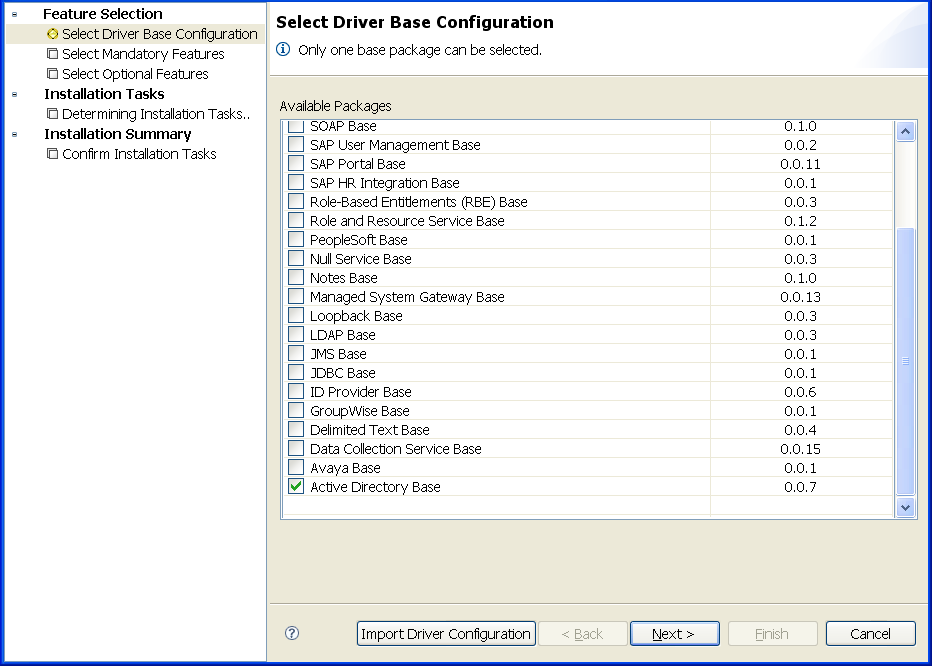This screenshot has height=666, width=932.
Task: Check the ID Provider Base box
Action: pyautogui.click(x=296, y=391)
